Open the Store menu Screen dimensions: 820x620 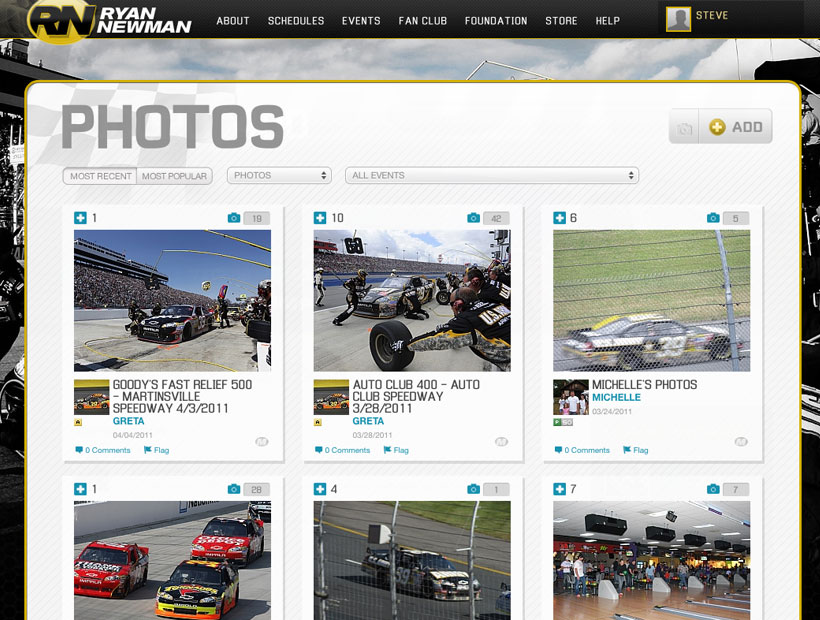561,21
